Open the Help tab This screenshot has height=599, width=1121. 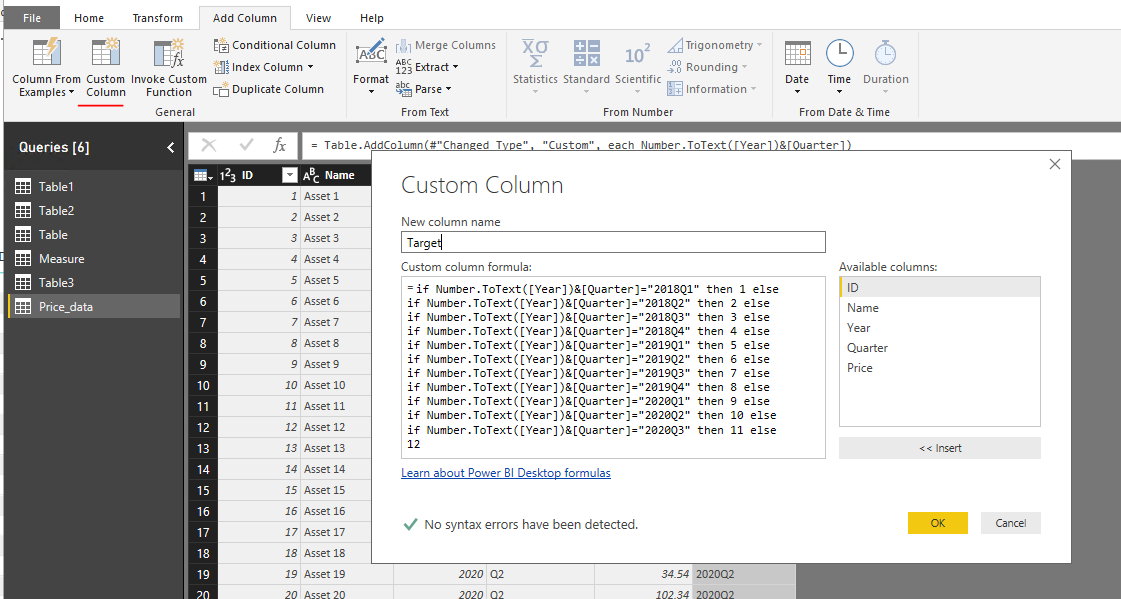372,18
